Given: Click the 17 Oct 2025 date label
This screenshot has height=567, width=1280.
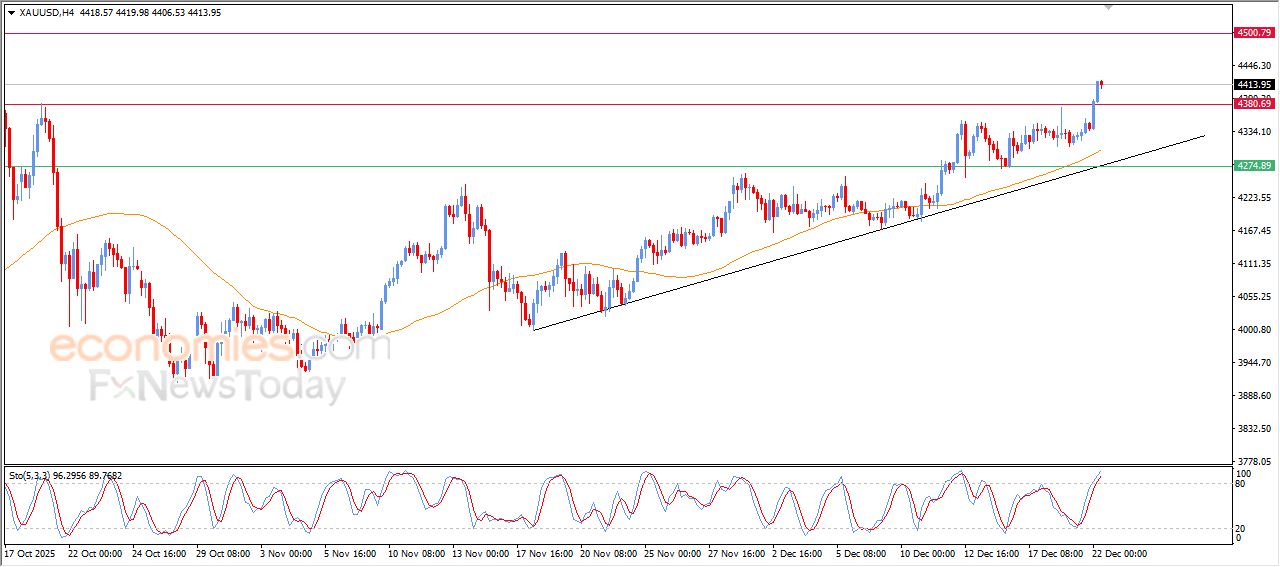Looking at the screenshot, I should pos(29,553).
